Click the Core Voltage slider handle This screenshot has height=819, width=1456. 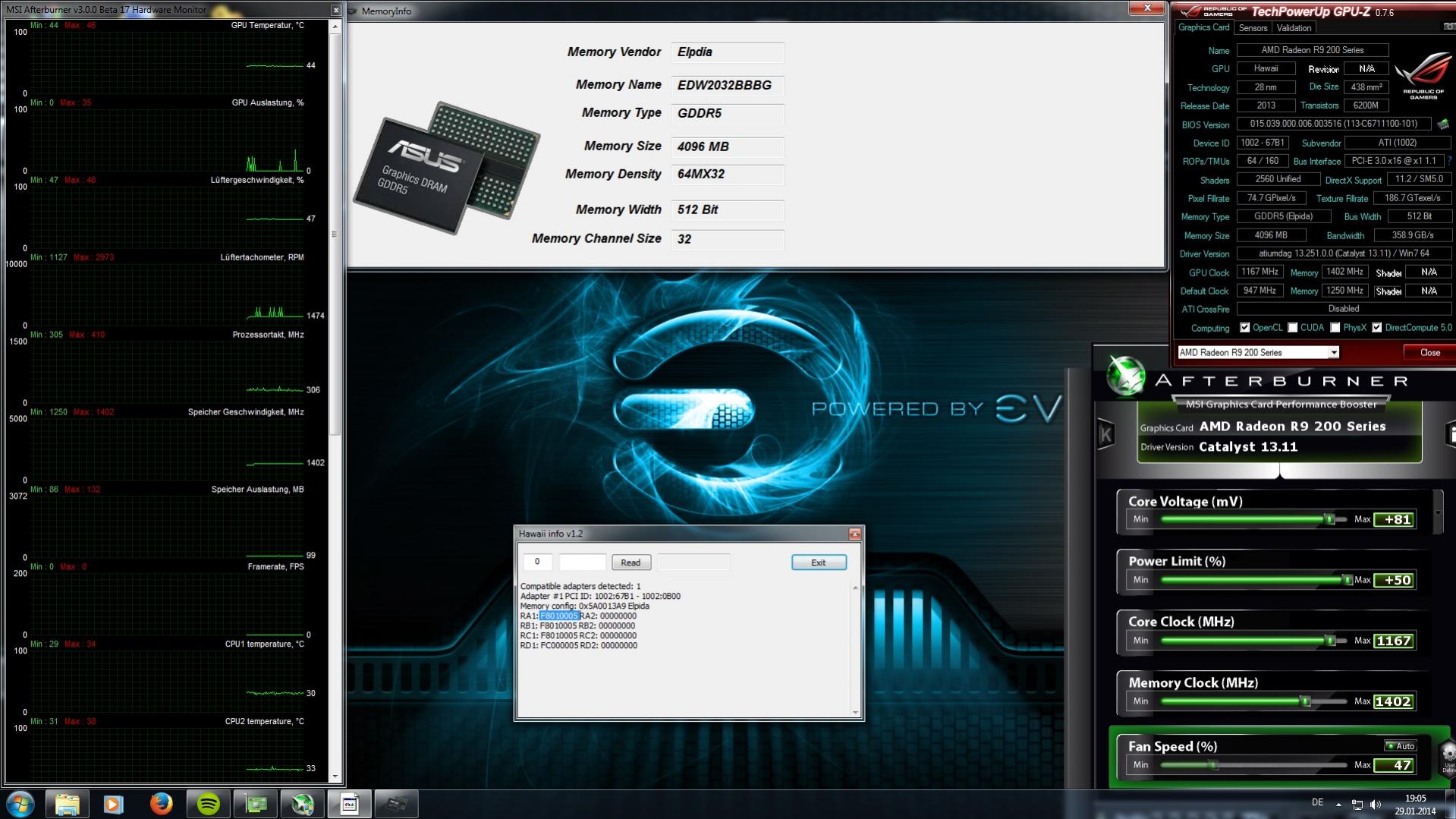pyautogui.click(x=1329, y=520)
